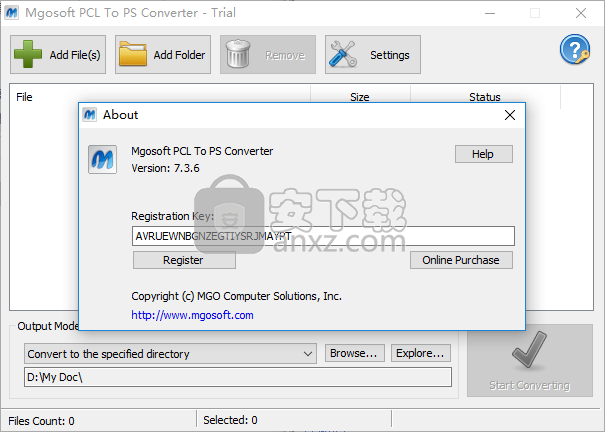Click the Files Count: 0 status text
The image size is (605, 432).
(41, 421)
